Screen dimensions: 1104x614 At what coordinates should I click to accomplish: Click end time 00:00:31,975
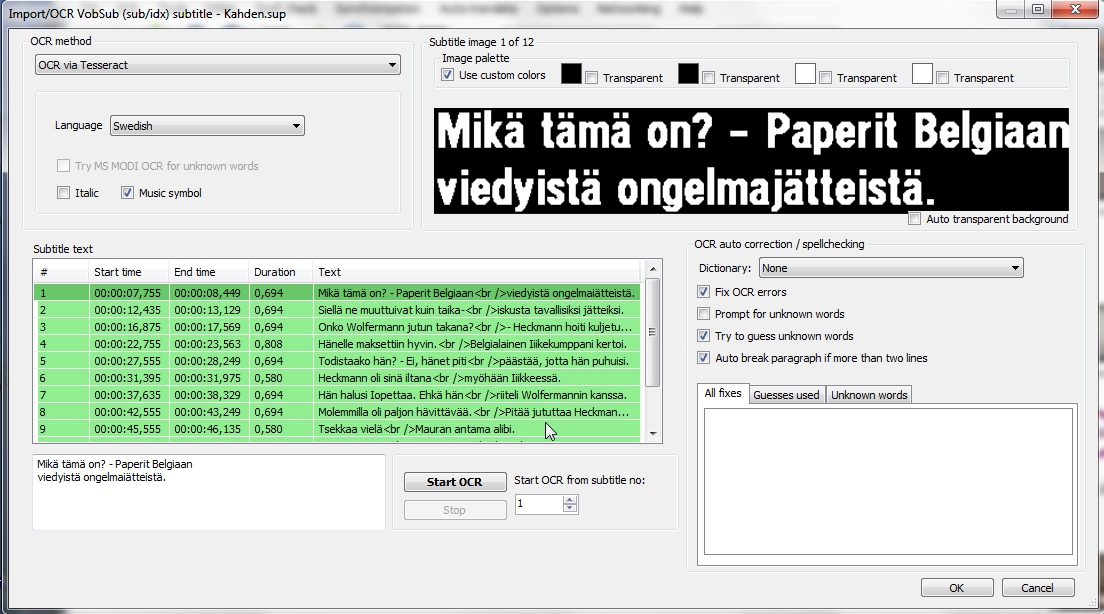(x=208, y=377)
